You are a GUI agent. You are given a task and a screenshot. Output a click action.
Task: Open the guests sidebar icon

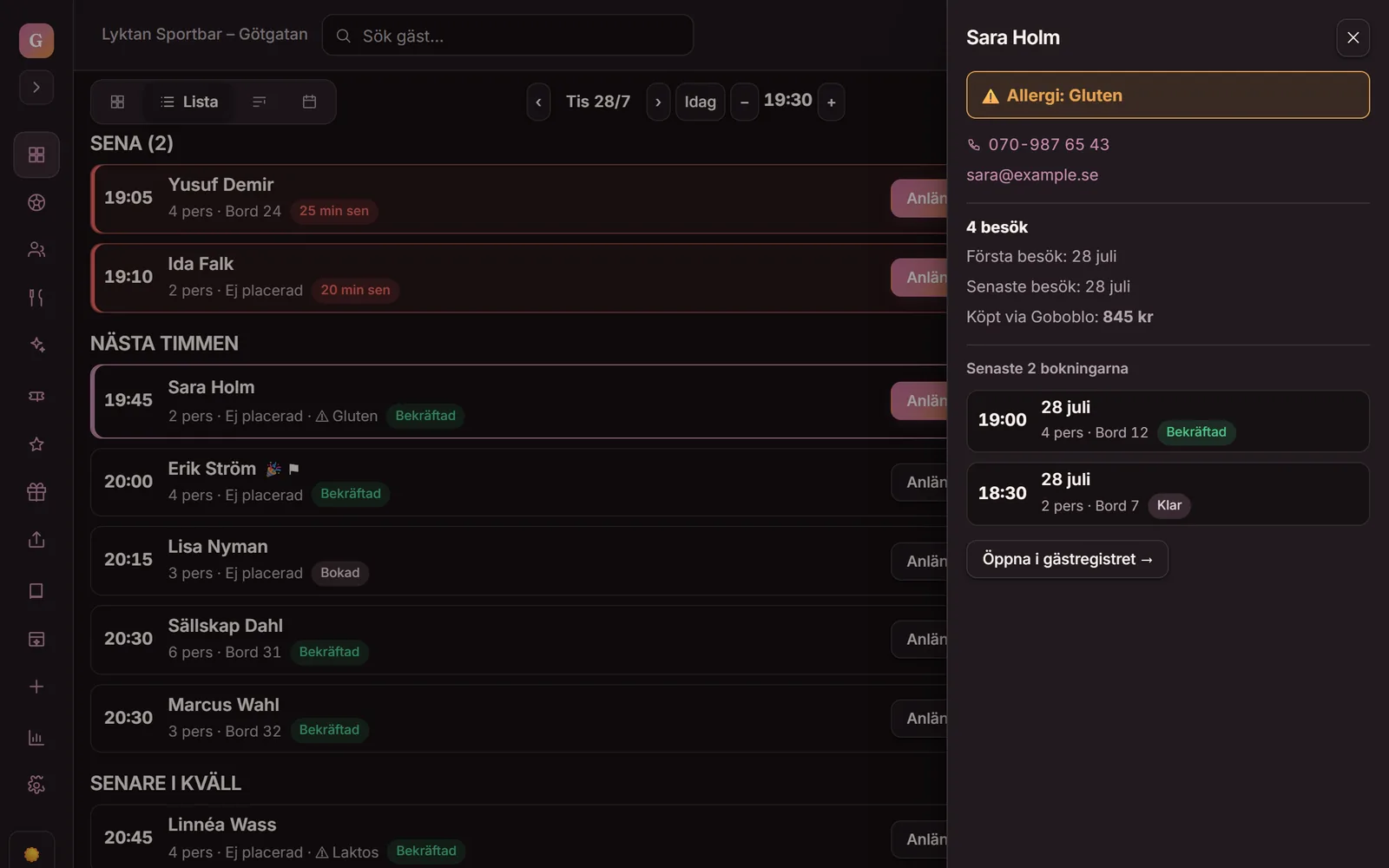pyautogui.click(x=36, y=250)
